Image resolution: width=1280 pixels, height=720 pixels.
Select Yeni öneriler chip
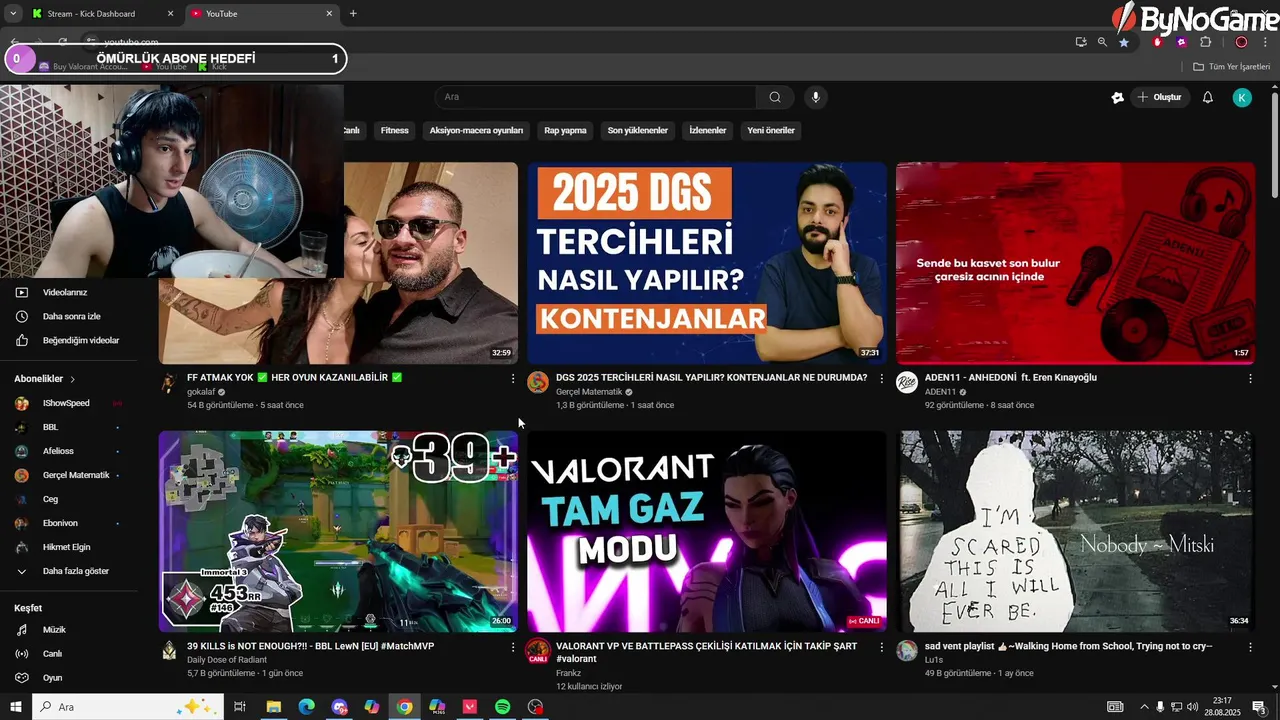(770, 130)
